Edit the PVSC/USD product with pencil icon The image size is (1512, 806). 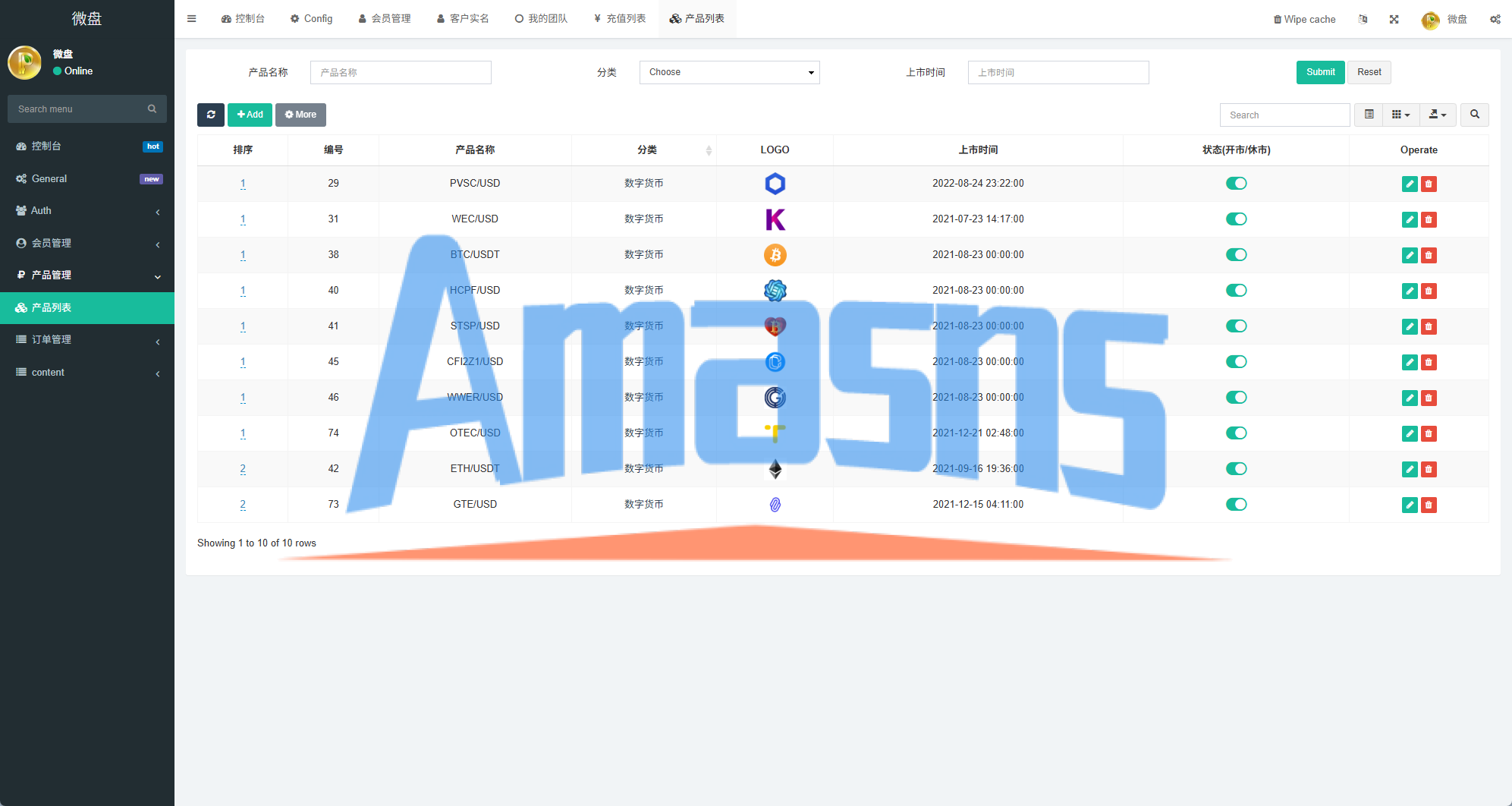click(1410, 184)
